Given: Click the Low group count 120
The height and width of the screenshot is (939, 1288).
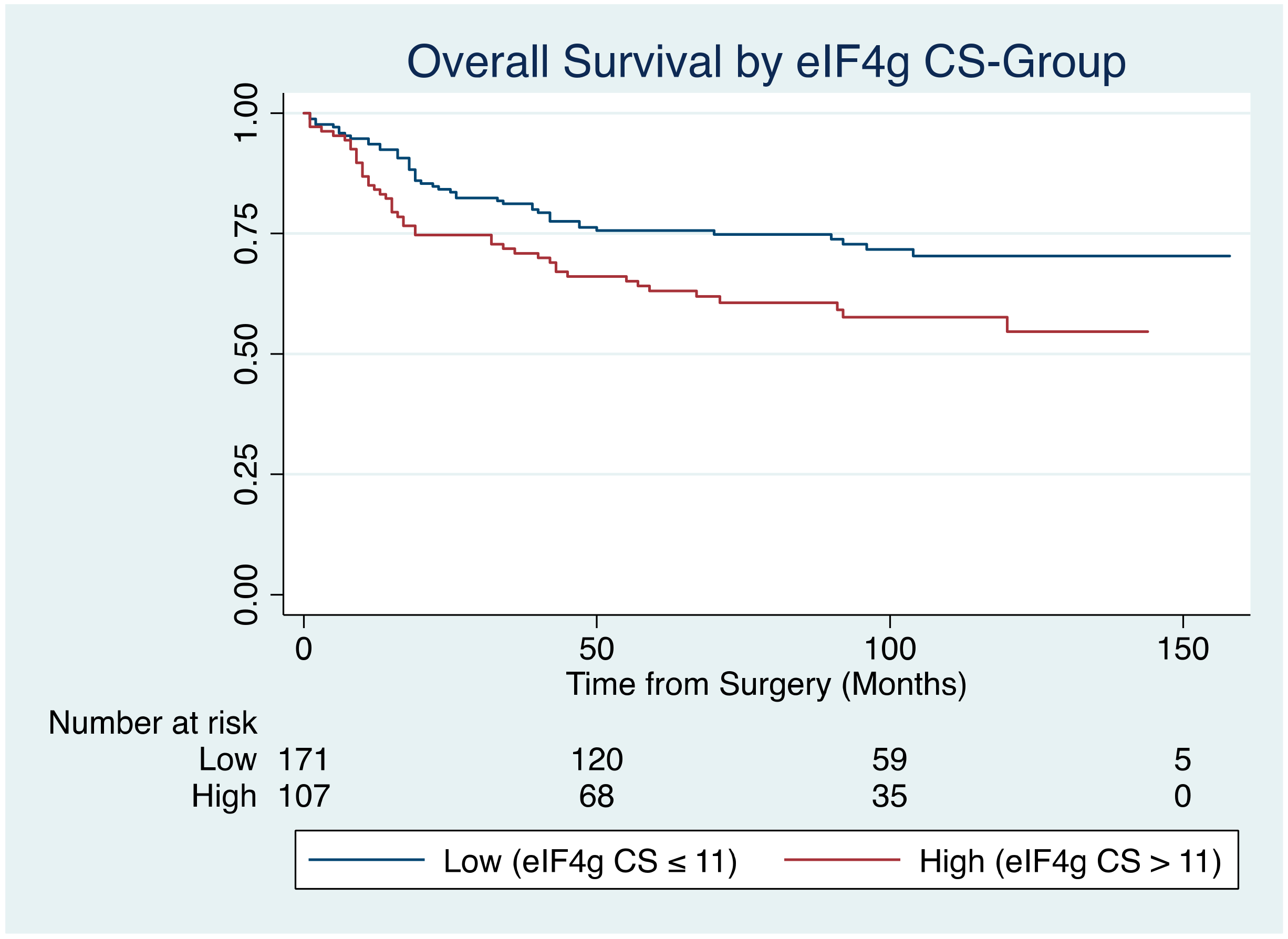Looking at the screenshot, I should click(x=597, y=759).
